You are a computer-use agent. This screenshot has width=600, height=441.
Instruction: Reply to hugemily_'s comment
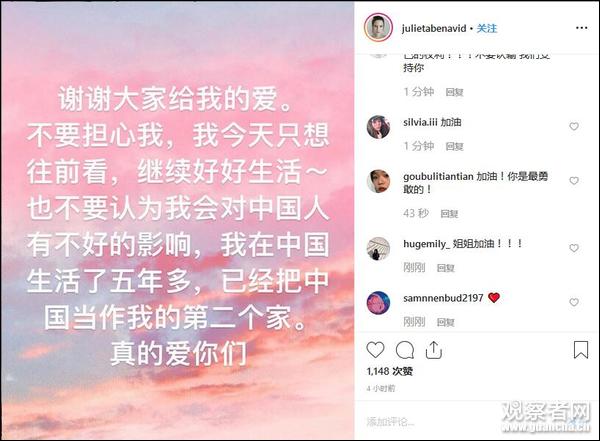[x=446, y=268]
